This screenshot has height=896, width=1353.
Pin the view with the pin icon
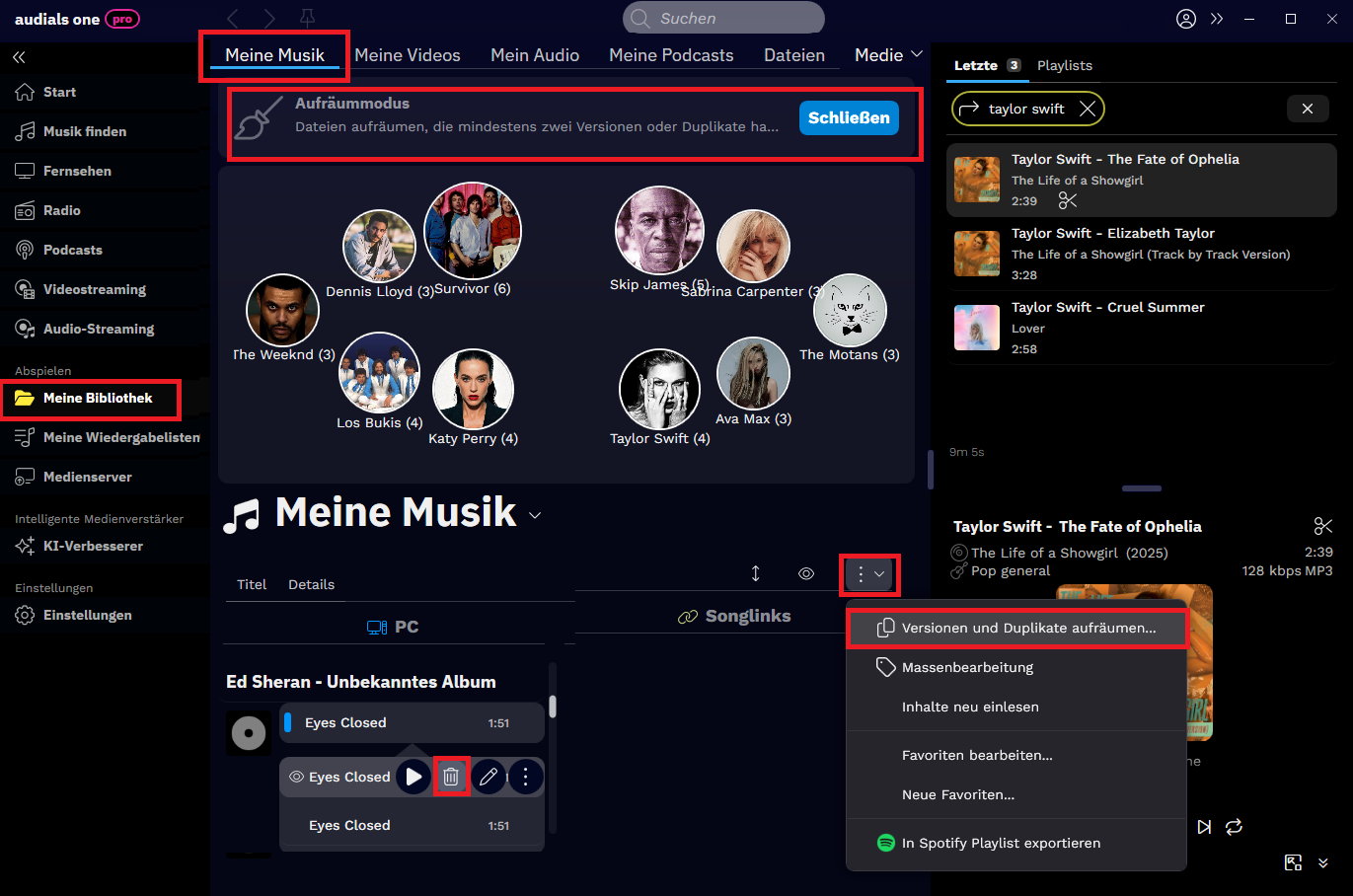(307, 18)
